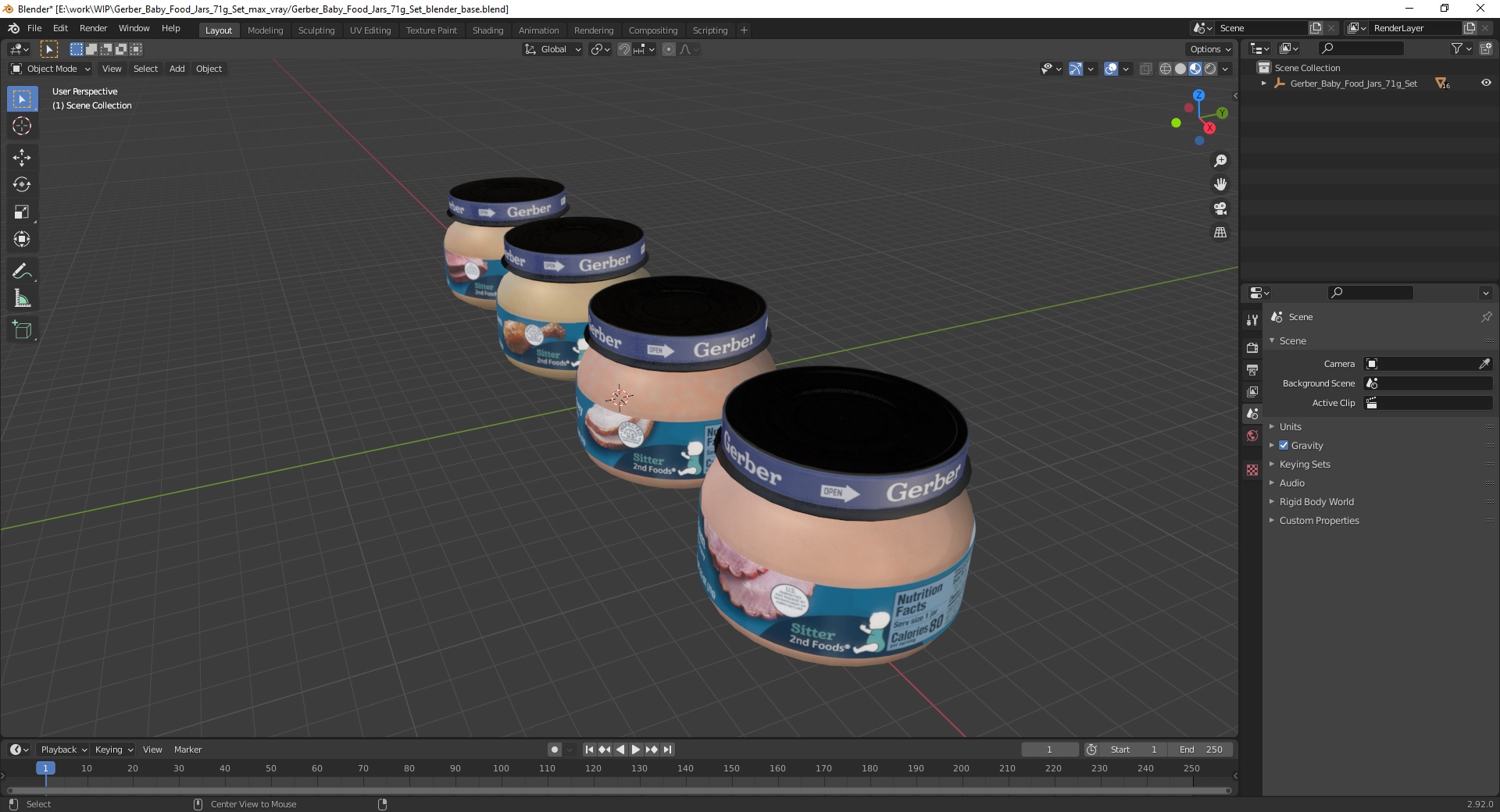Select the Measure tool
1500x812 pixels.
tap(22, 298)
